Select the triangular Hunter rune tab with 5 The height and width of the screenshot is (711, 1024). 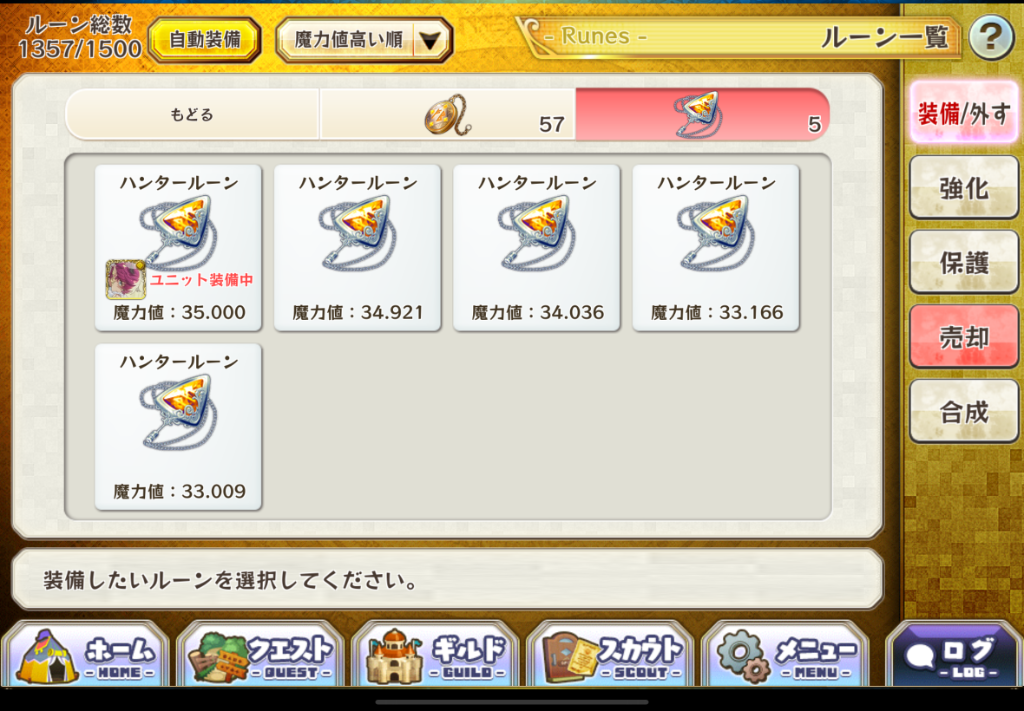tap(702, 115)
